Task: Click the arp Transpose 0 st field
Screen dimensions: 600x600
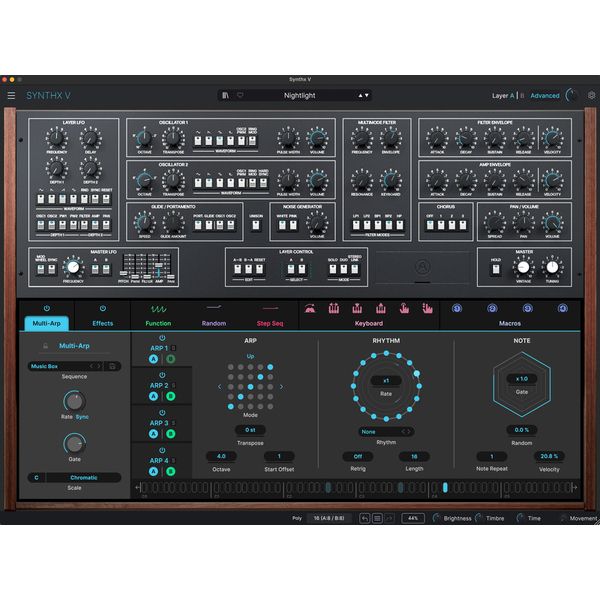Action: click(250, 430)
